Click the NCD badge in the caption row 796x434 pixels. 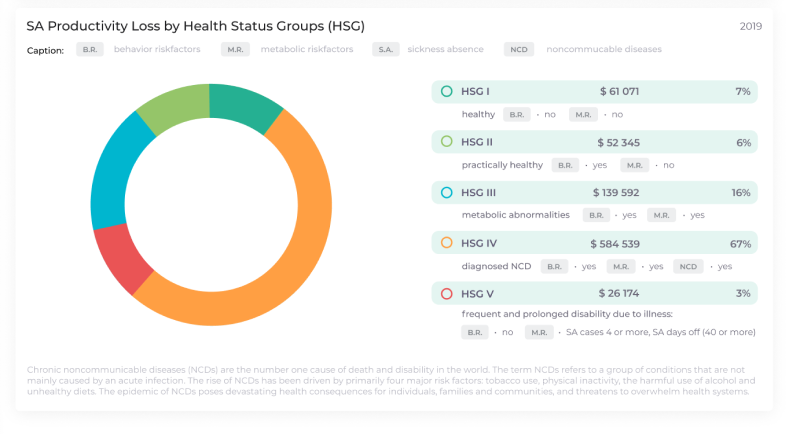tap(518, 49)
